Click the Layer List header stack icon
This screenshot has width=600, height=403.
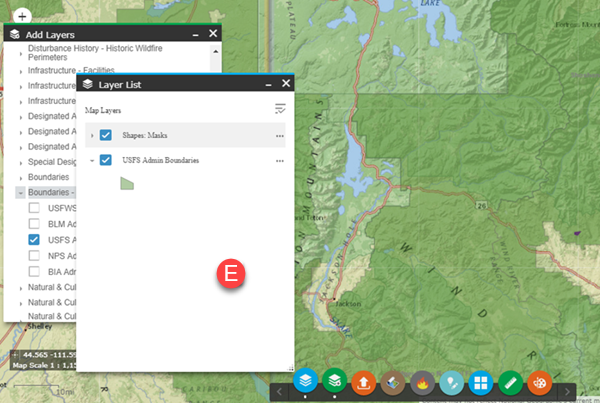pos(88,84)
